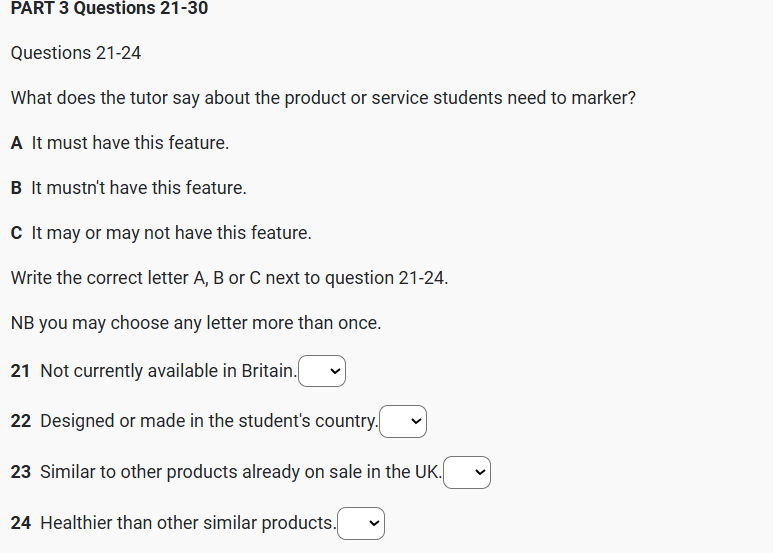Open the answer dropdown for question 22
The image size is (773, 553).
pos(403,422)
